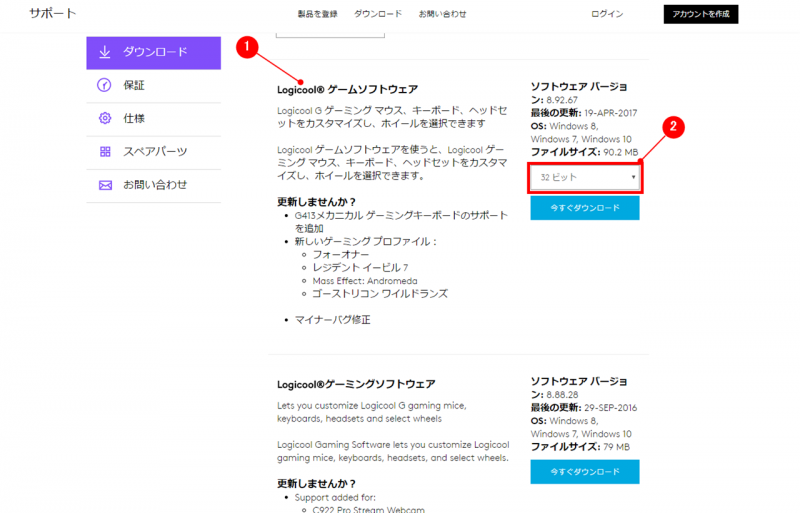
Task: Click 今すぐダウンロード for version 8.92.67
Action: [x=585, y=208]
